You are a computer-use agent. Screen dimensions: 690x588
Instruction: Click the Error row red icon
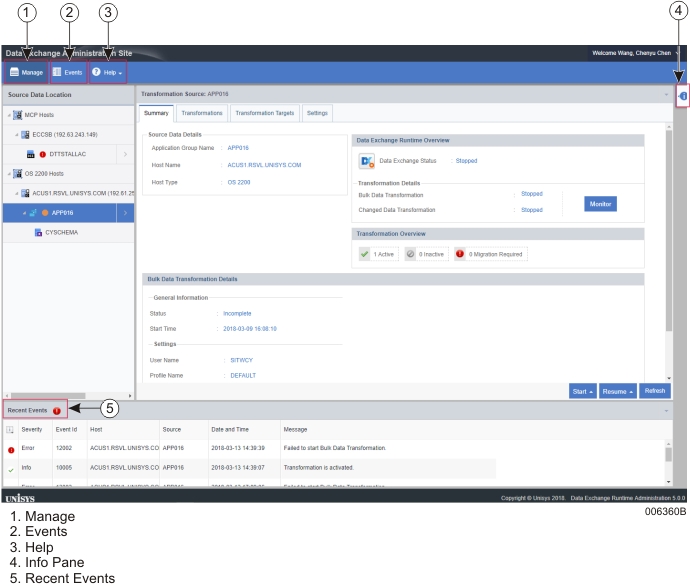coord(11,450)
